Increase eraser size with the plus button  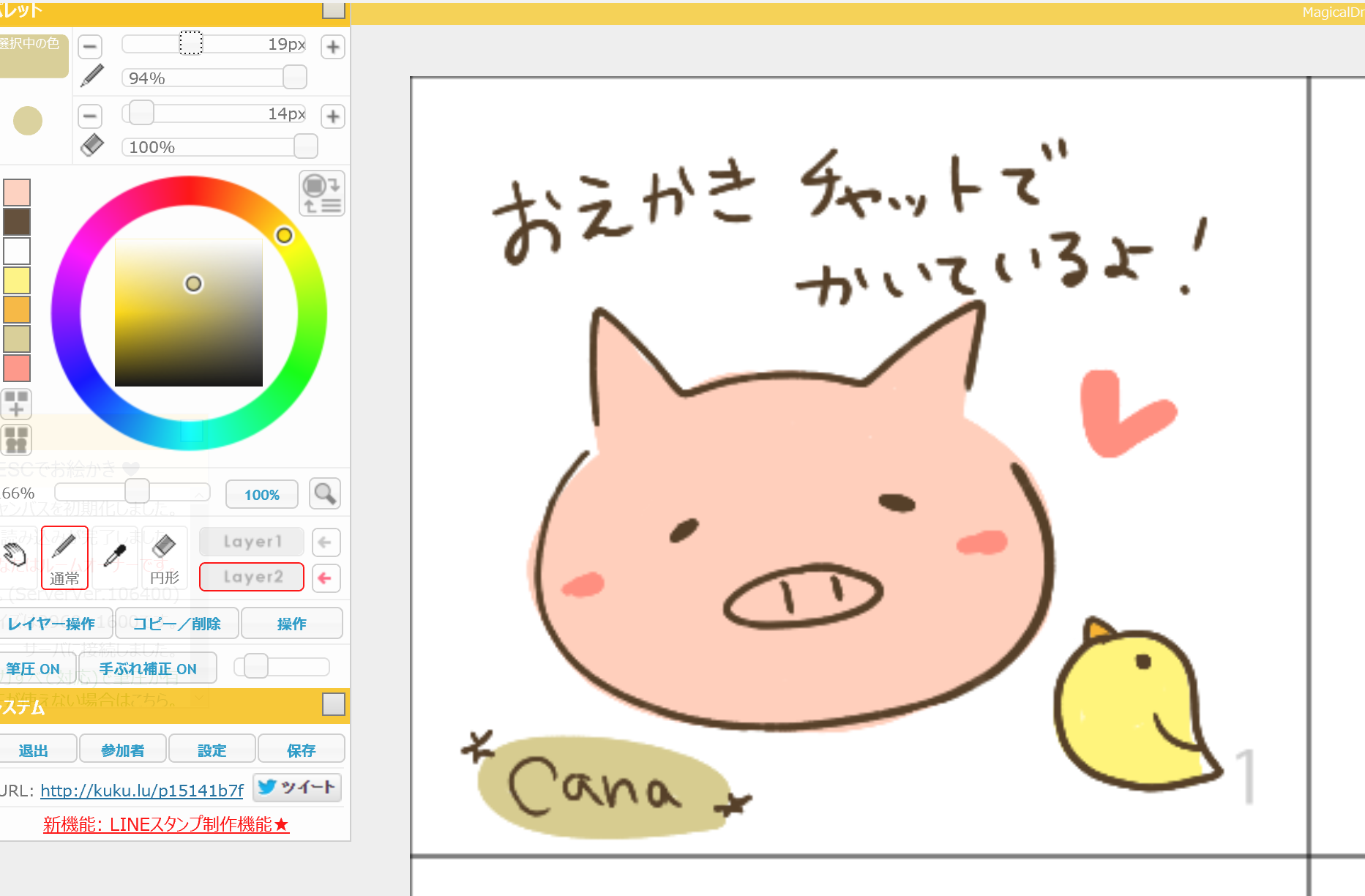pyautogui.click(x=333, y=116)
